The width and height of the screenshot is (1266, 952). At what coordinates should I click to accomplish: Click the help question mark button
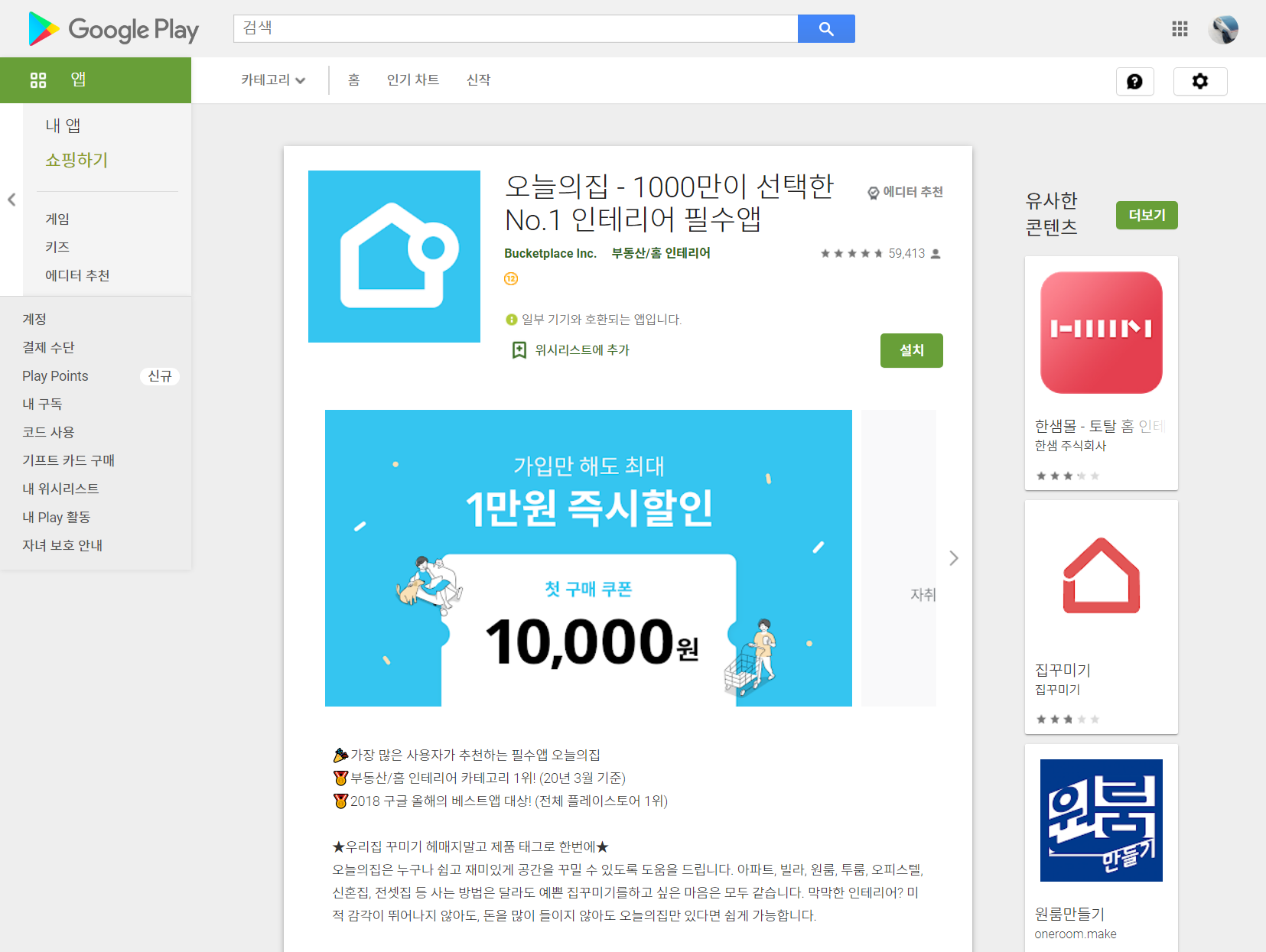1135,81
